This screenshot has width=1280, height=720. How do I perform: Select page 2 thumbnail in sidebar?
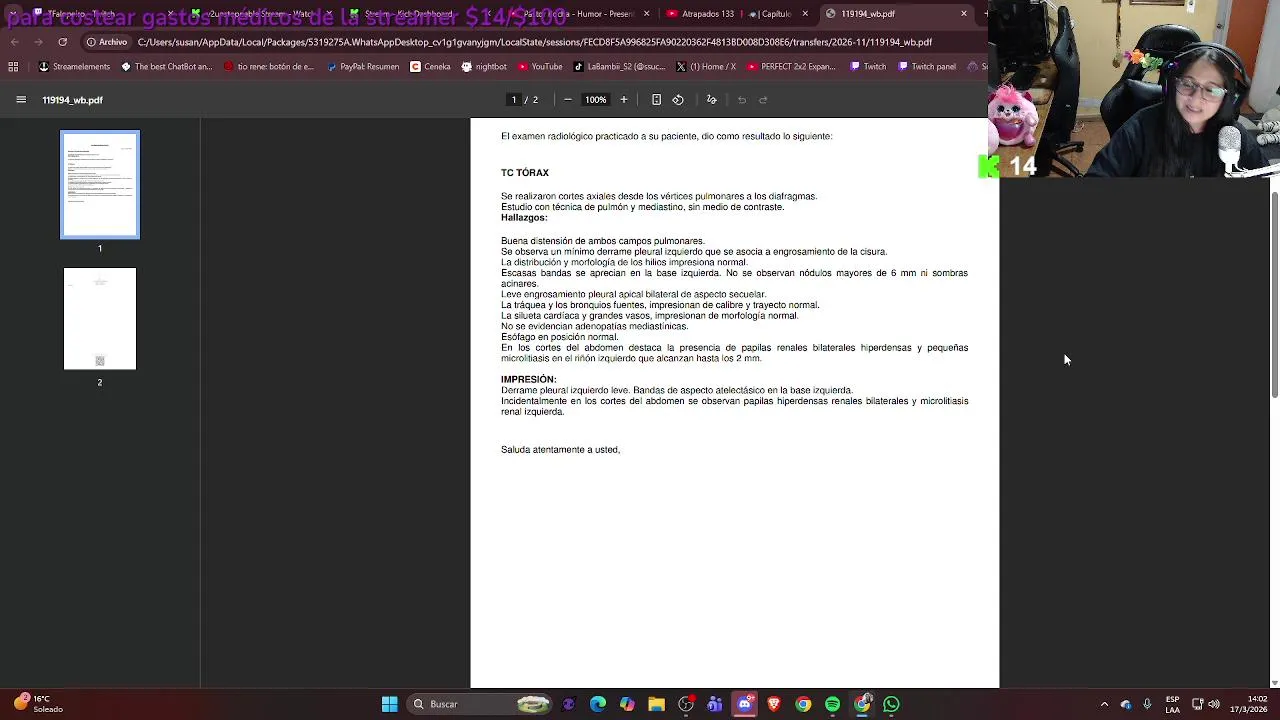click(x=100, y=319)
